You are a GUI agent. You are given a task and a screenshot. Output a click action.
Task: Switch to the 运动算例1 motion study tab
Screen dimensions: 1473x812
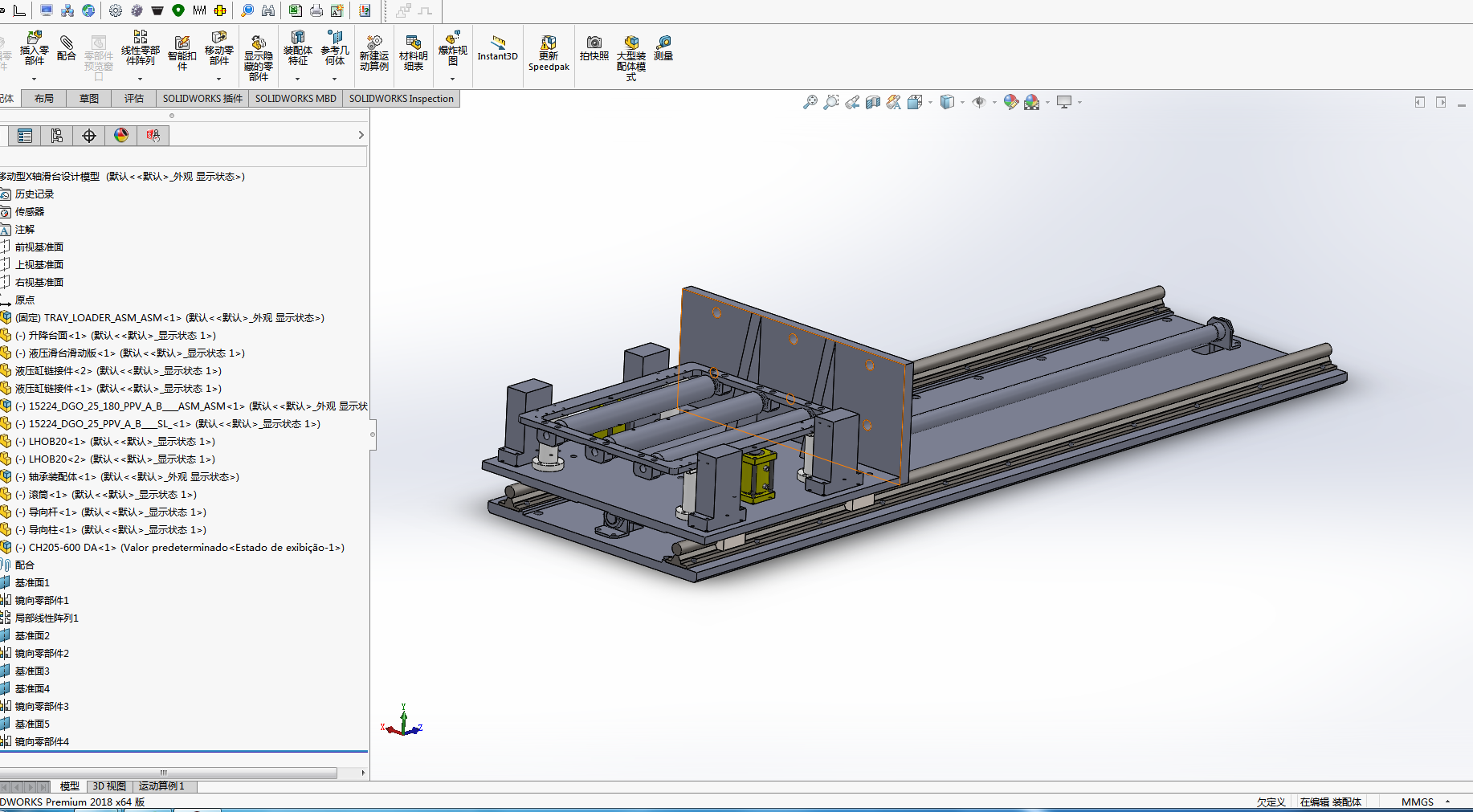161,786
